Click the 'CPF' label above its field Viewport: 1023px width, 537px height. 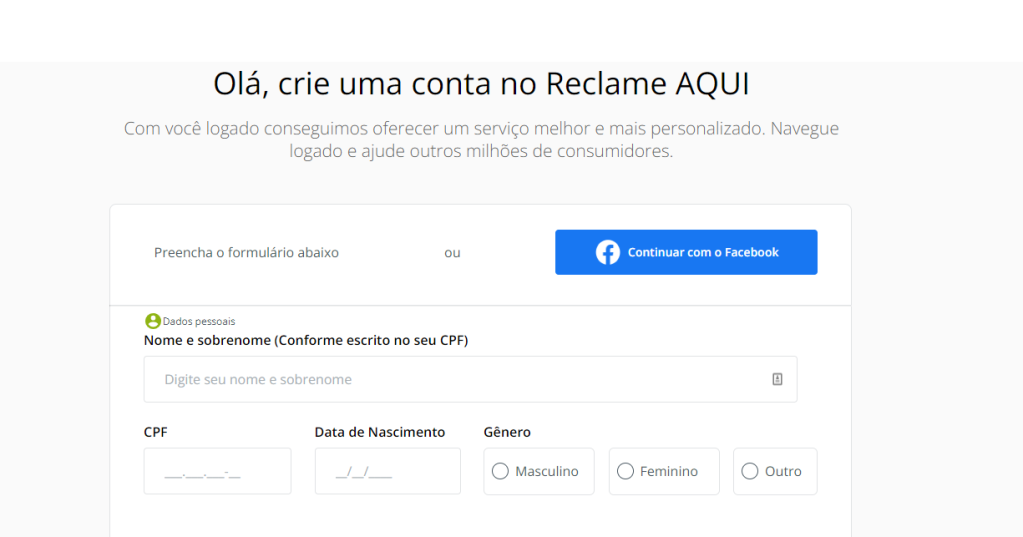click(156, 432)
